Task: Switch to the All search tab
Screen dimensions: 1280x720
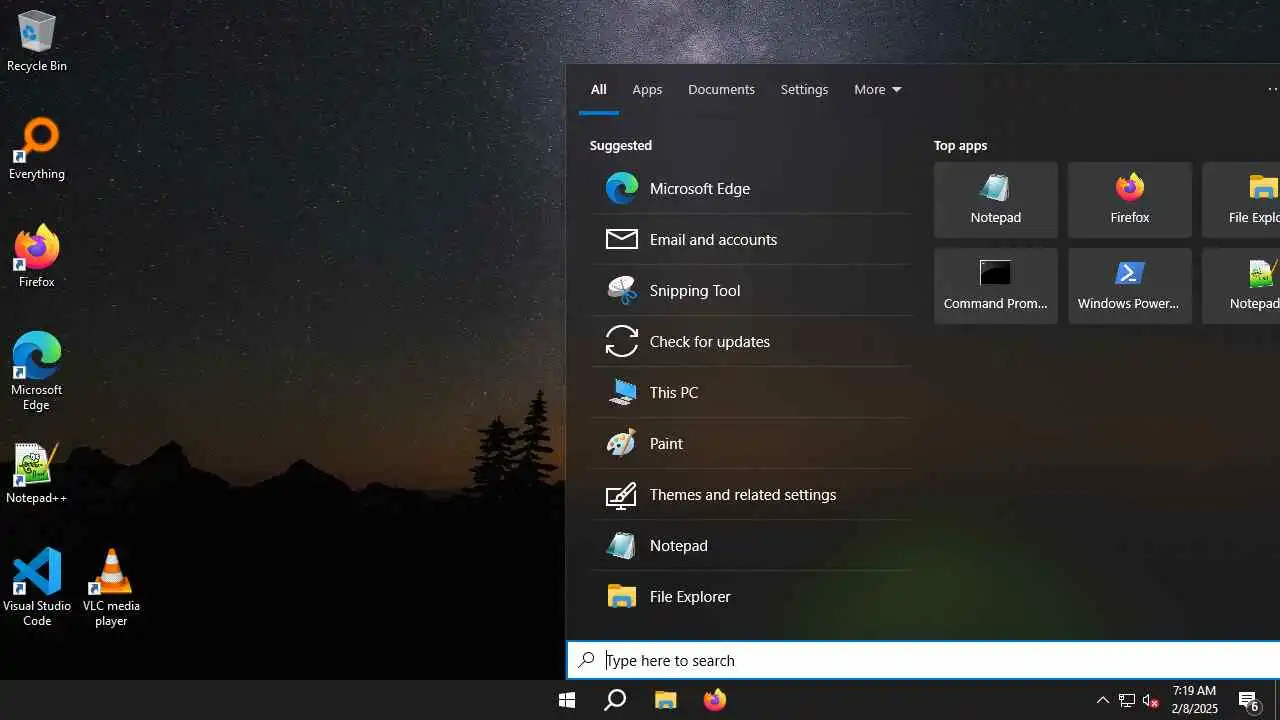Action: [598, 89]
